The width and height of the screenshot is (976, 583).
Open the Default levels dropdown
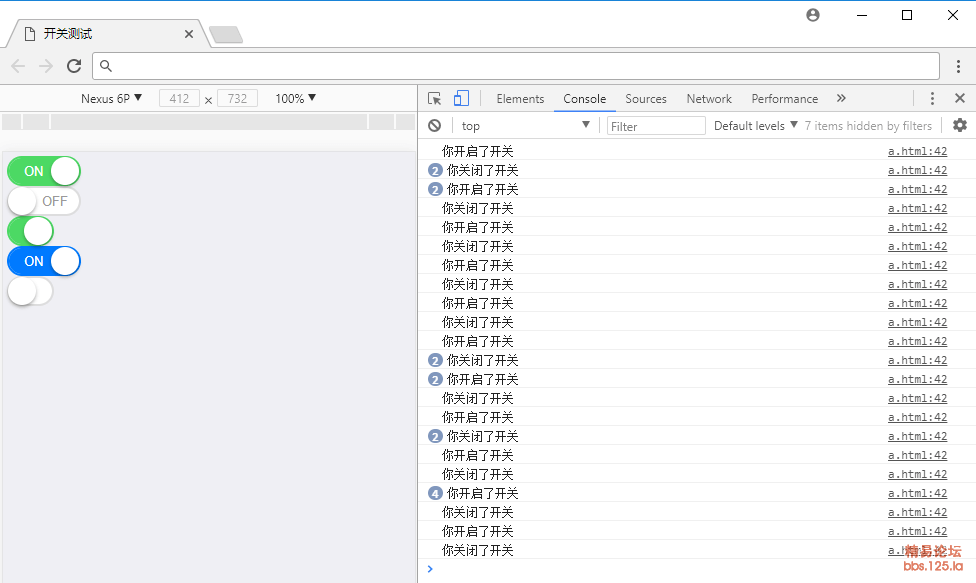tap(751, 125)
